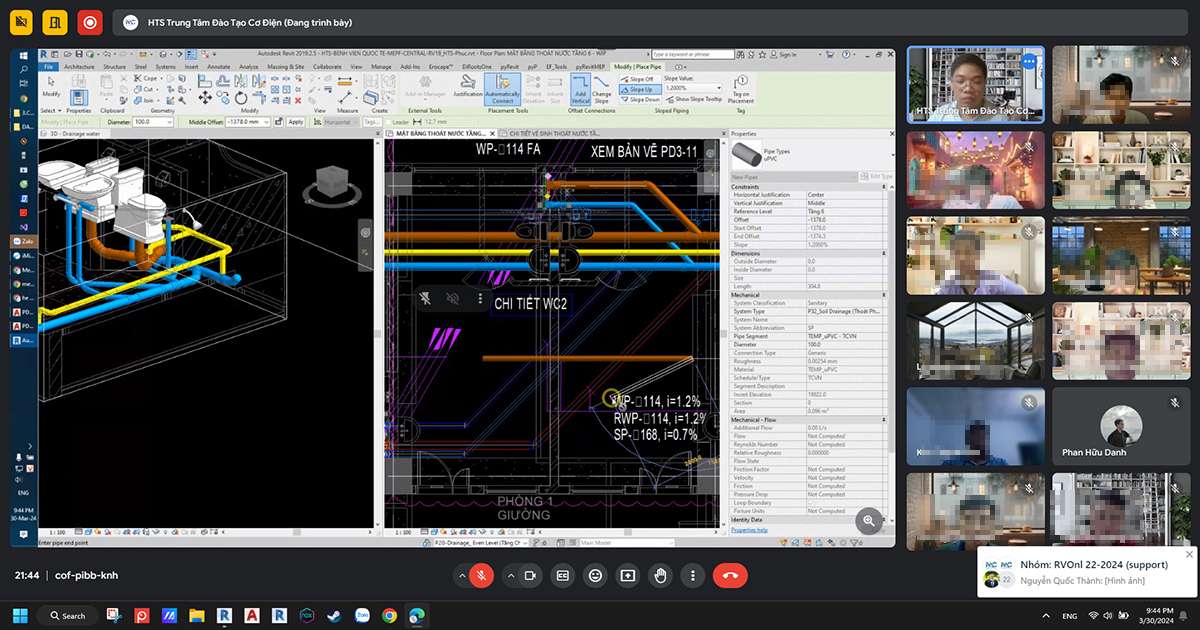Open the Windows Start menu
1200x630 pixels.
(x=19, y=615)
